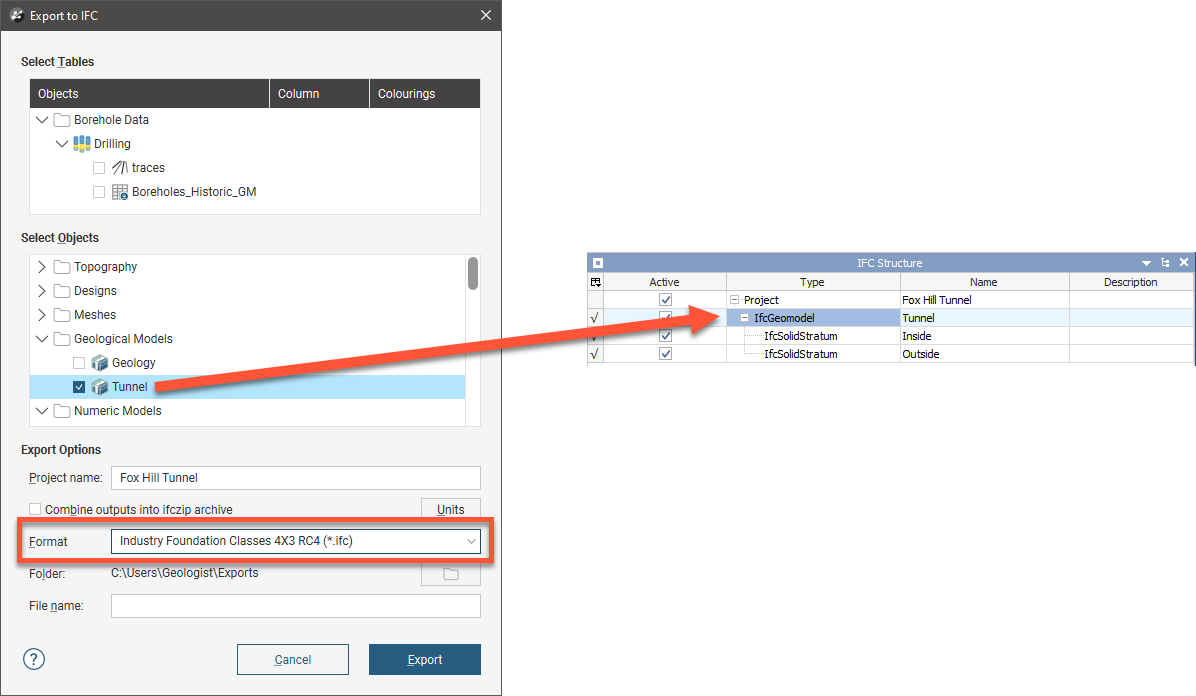Enable Combine outputs into ifczip archive

point(35,509)
